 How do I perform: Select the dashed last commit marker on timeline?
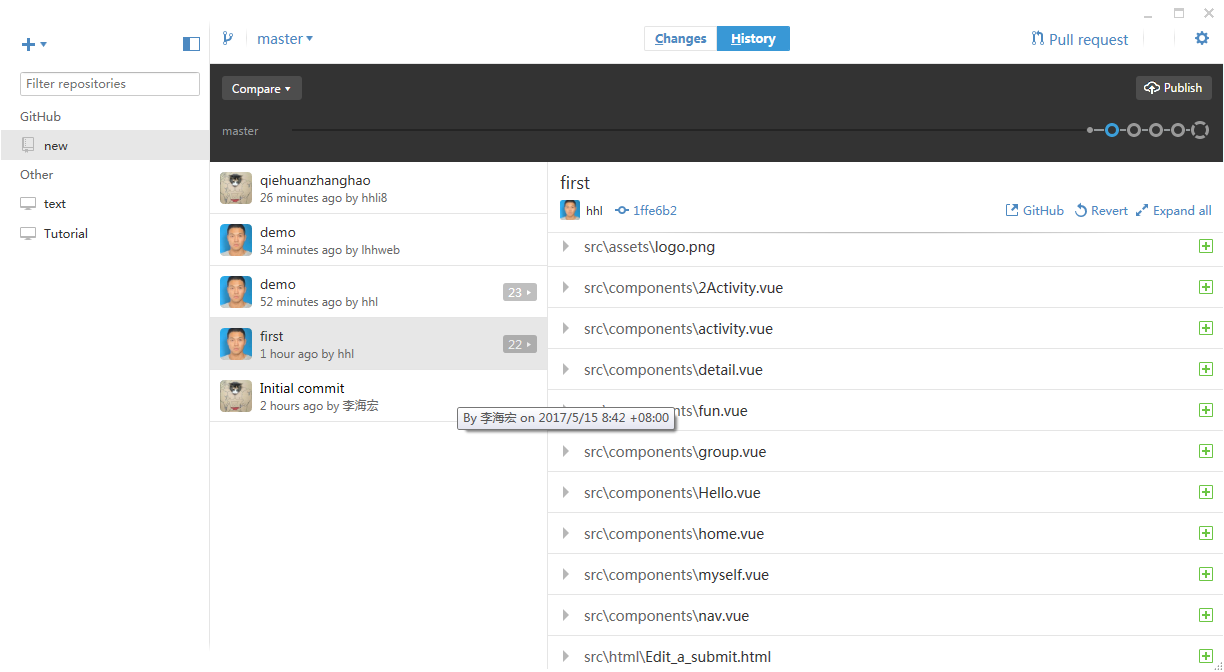point(1200,130)
